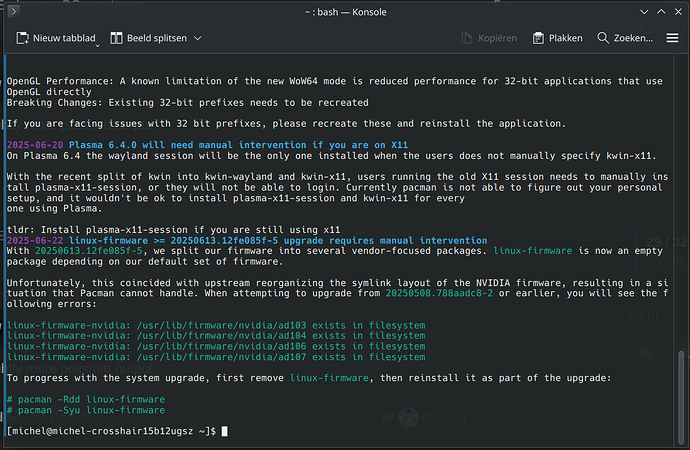Click the ad104 exists in filesystem line
This screenshot has height=450, width=690.
tap(216, 336)
